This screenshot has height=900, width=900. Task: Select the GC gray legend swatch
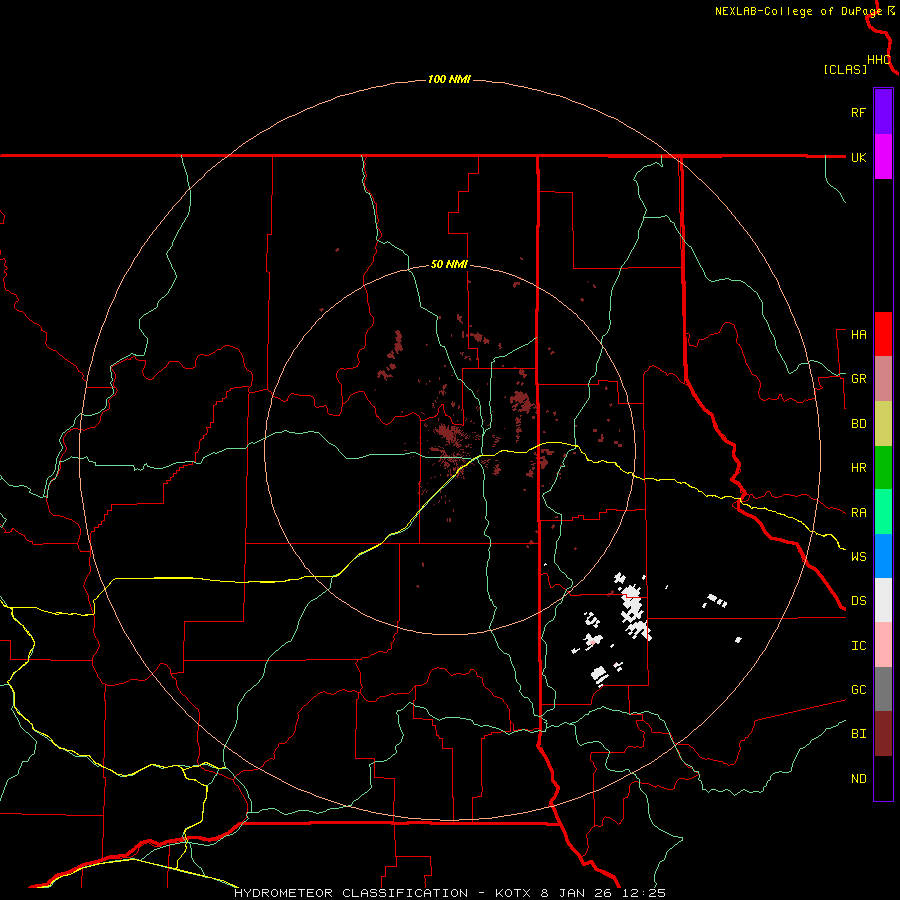pyautogui.click(x=883, y=689)
